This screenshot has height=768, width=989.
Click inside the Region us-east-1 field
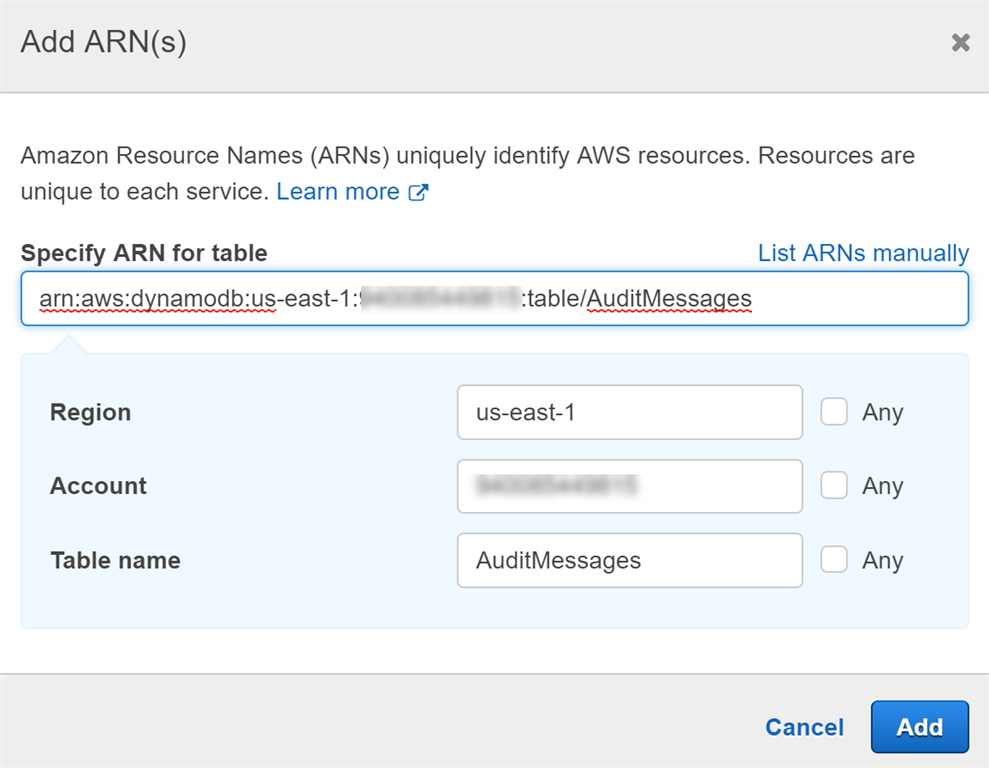click(x=629, y=411)
